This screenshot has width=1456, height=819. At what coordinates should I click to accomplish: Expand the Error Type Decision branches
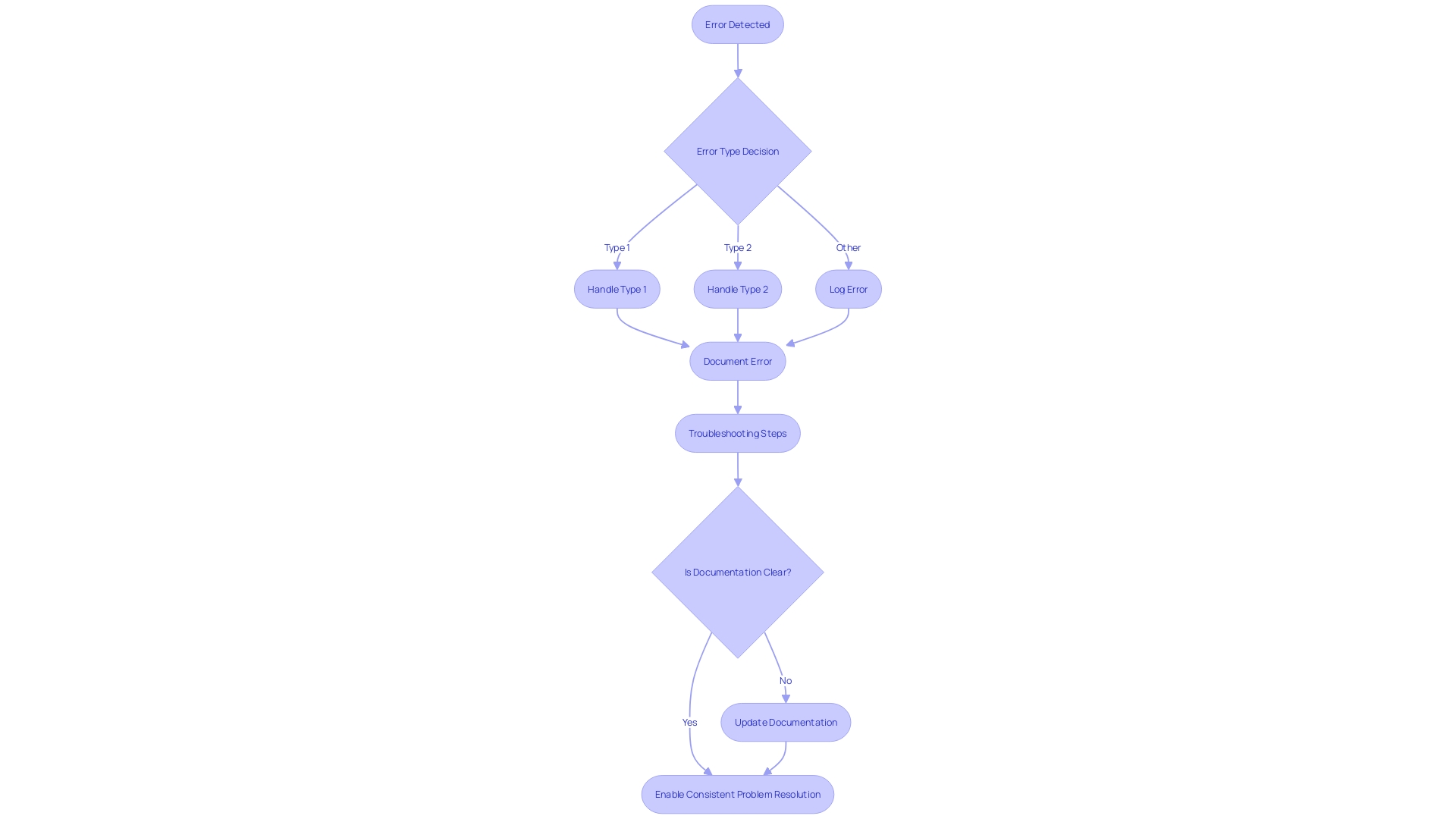coord(737,151)
